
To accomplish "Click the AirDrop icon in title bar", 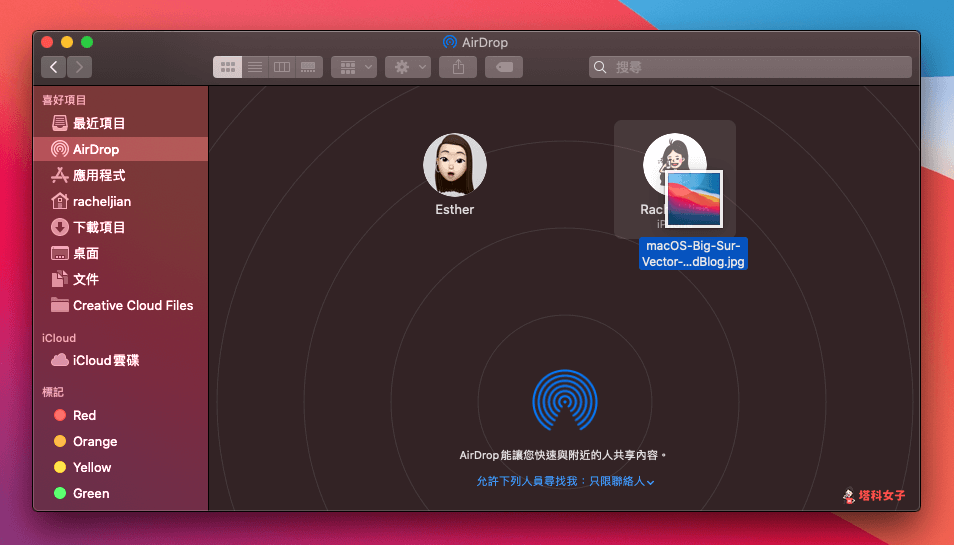I will coord(450,42).
